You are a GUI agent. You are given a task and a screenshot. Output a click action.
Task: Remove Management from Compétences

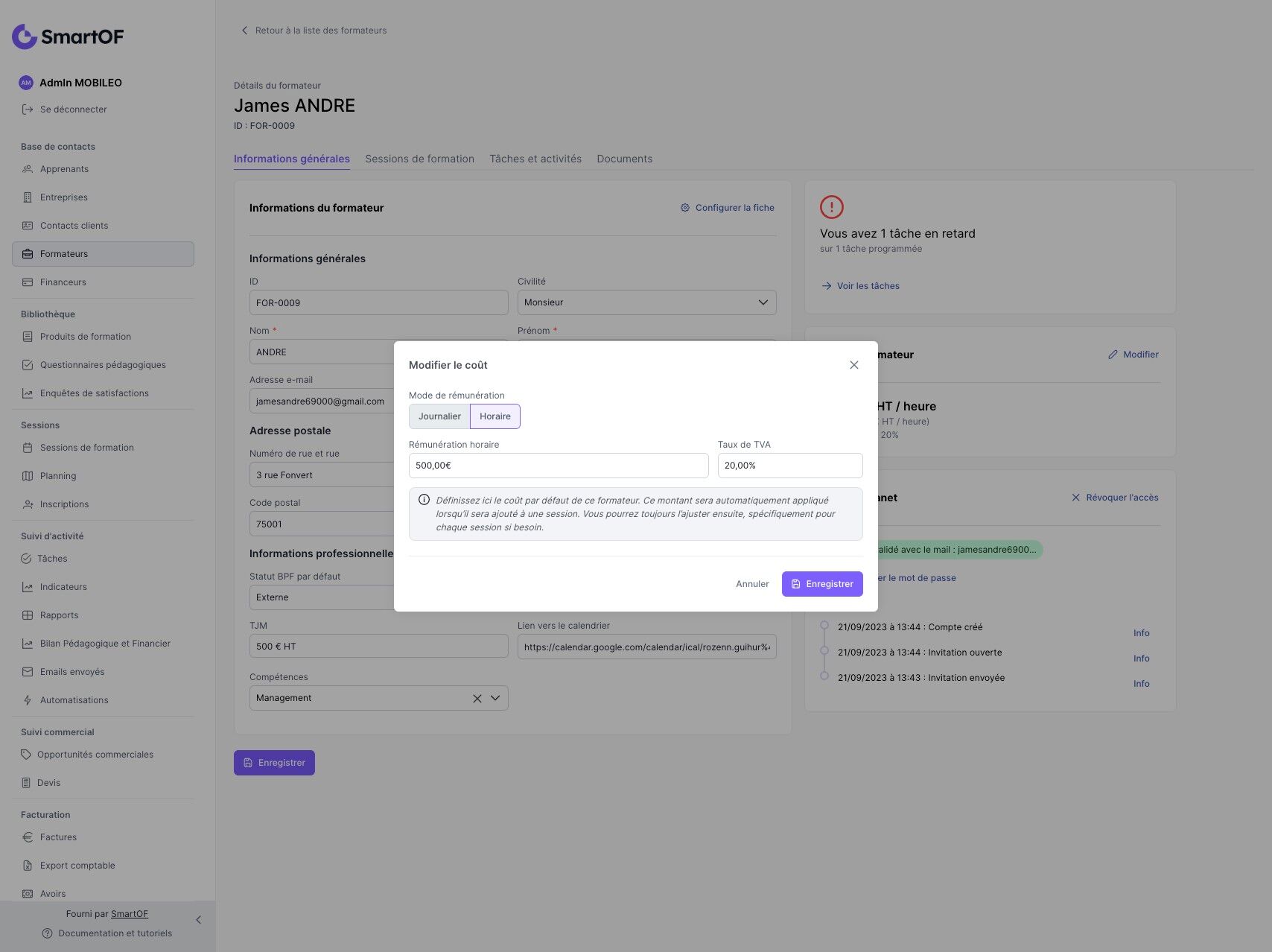[x=477, y=699]
